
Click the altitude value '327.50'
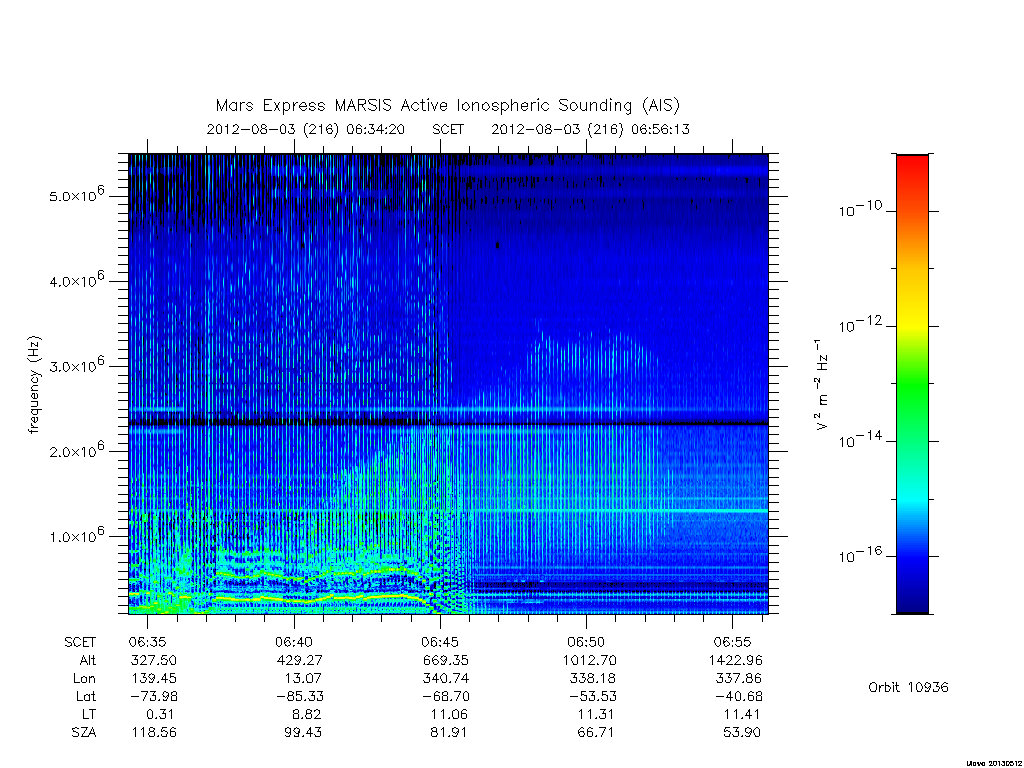pos(153,660)
